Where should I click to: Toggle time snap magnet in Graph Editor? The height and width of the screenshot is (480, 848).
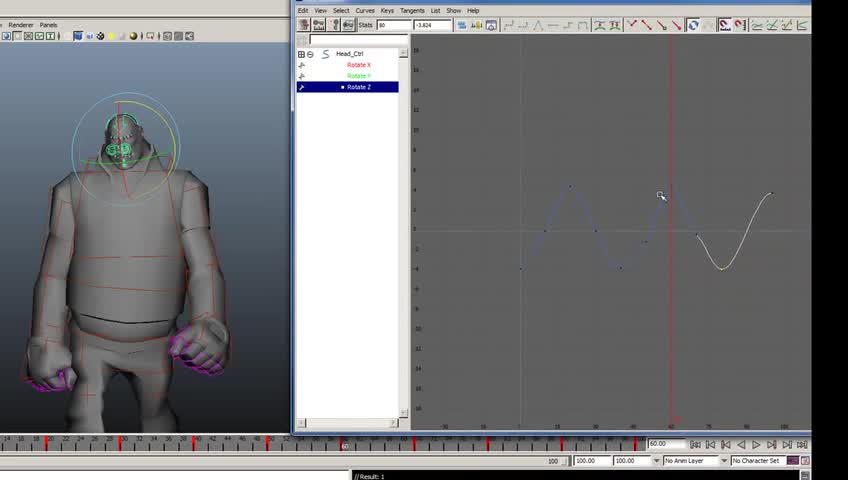pyautogui.click(x=724, y=25)
